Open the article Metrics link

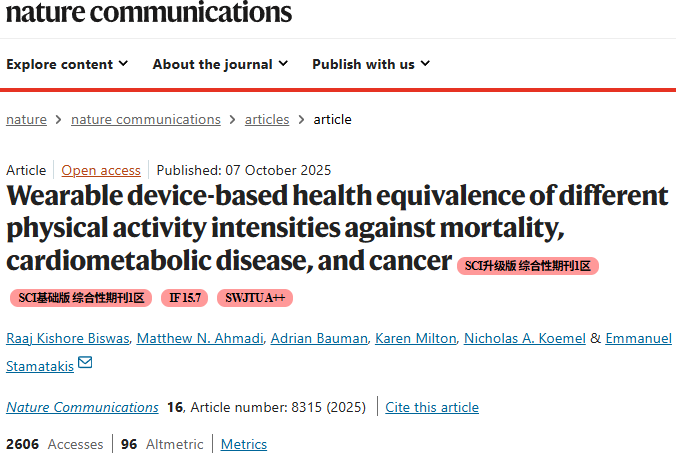click(x=244, y=444)
